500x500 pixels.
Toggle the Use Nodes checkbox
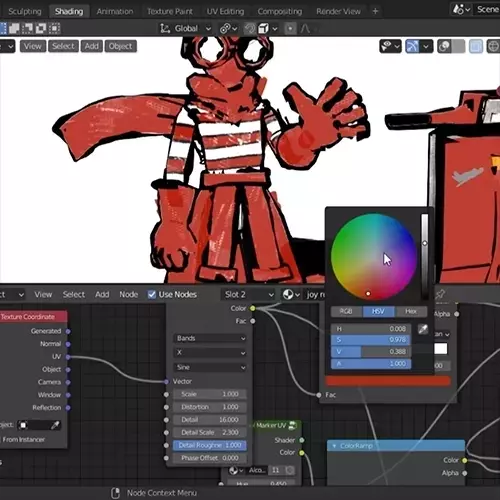coord(152,295)
